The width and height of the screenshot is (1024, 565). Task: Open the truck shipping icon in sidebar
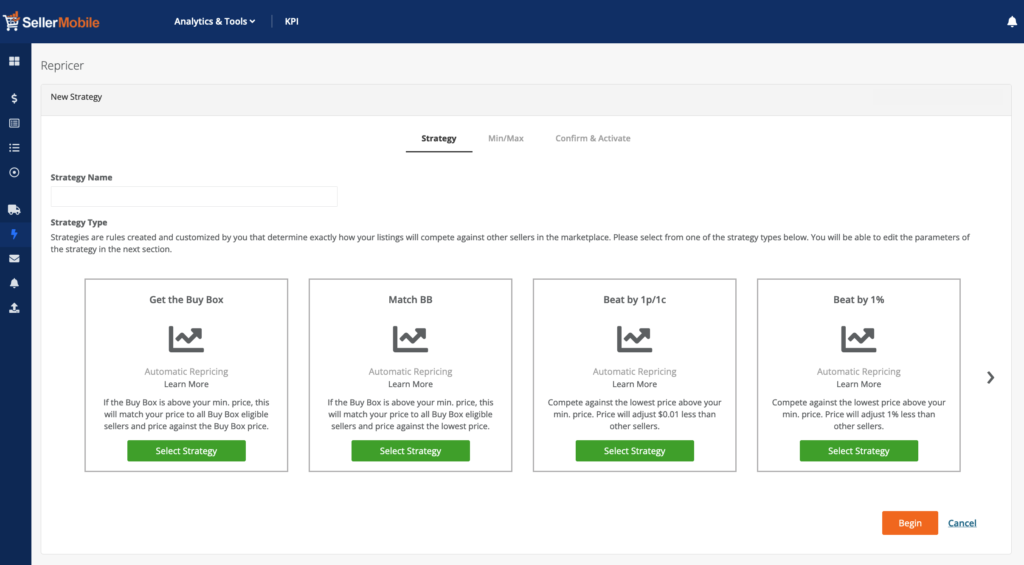click(x=14, y=210)
